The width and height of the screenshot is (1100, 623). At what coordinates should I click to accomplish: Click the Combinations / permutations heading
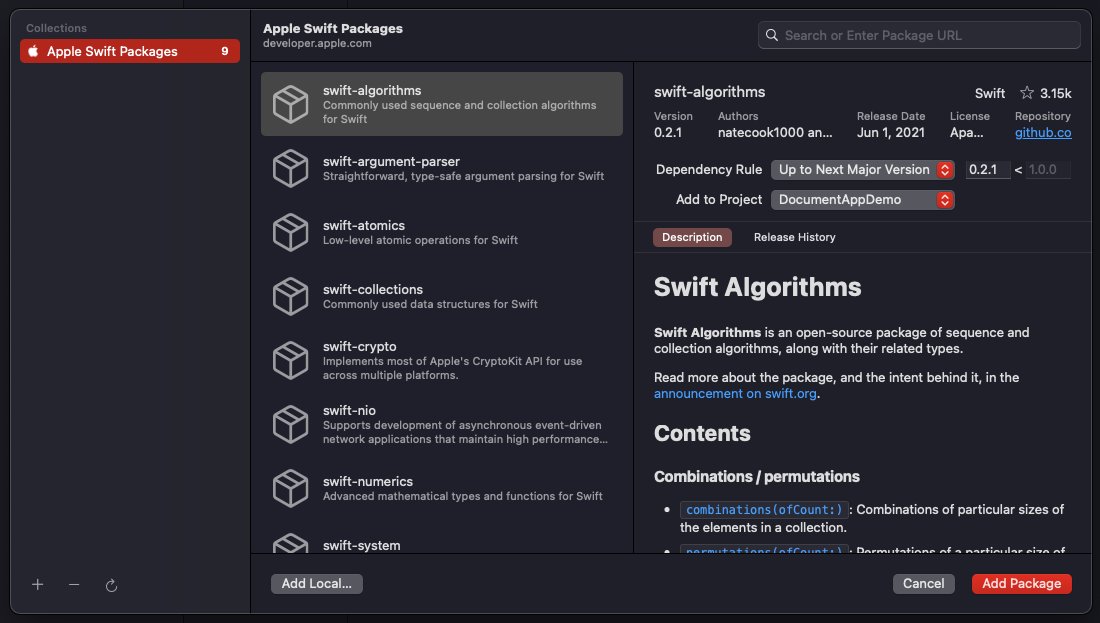(756, 476)
